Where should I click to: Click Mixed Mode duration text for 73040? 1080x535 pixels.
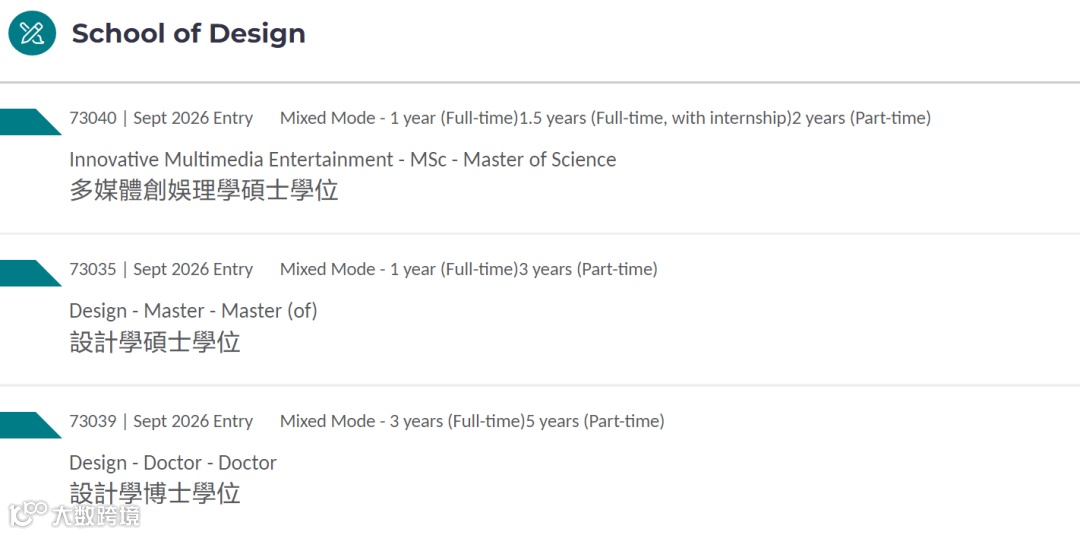pyautogui.click(x=605, y=118)
